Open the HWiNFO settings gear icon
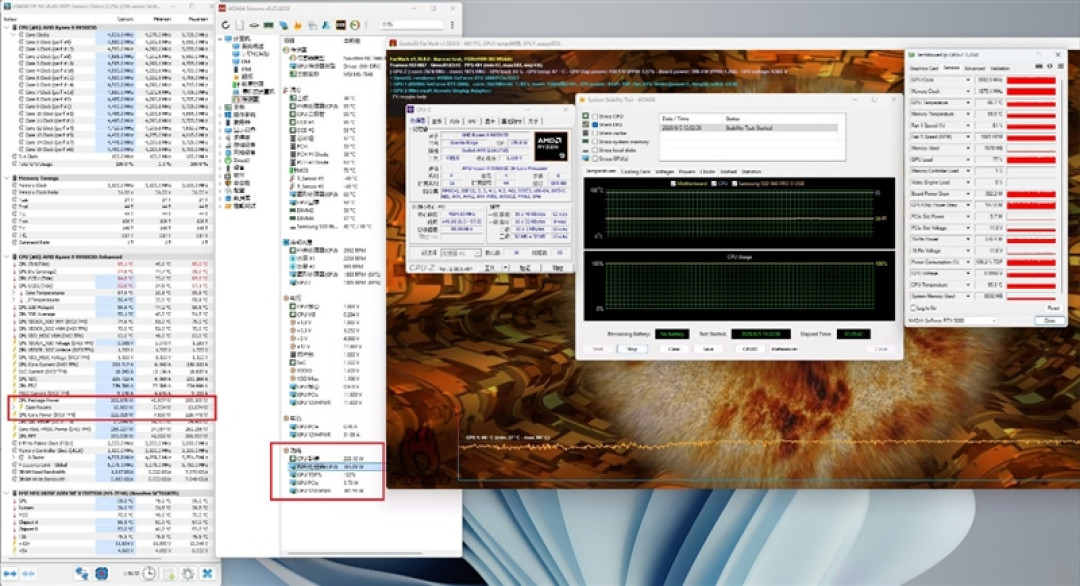1080x586 pixels. point(187,574)
